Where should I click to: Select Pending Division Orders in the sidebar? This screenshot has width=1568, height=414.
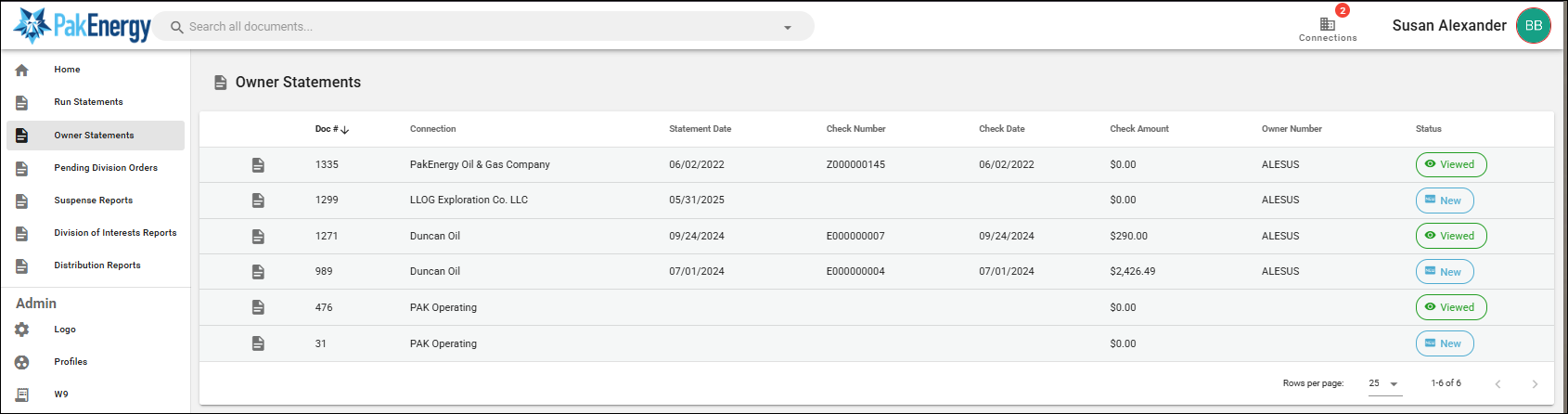pyautogui.click(x=106, y=168)
